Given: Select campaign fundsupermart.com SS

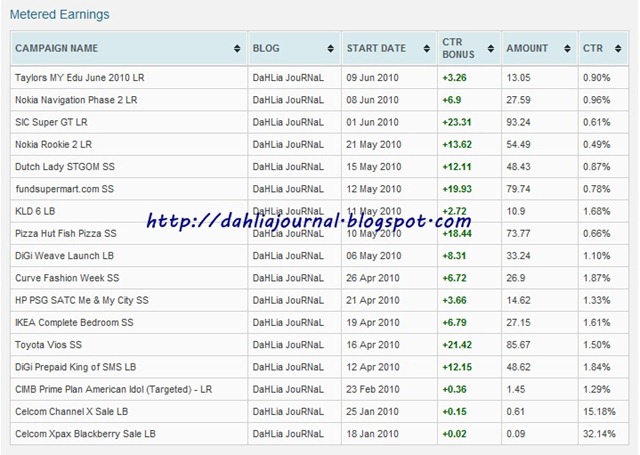Looking at the screenshot, I should point(64,189).
